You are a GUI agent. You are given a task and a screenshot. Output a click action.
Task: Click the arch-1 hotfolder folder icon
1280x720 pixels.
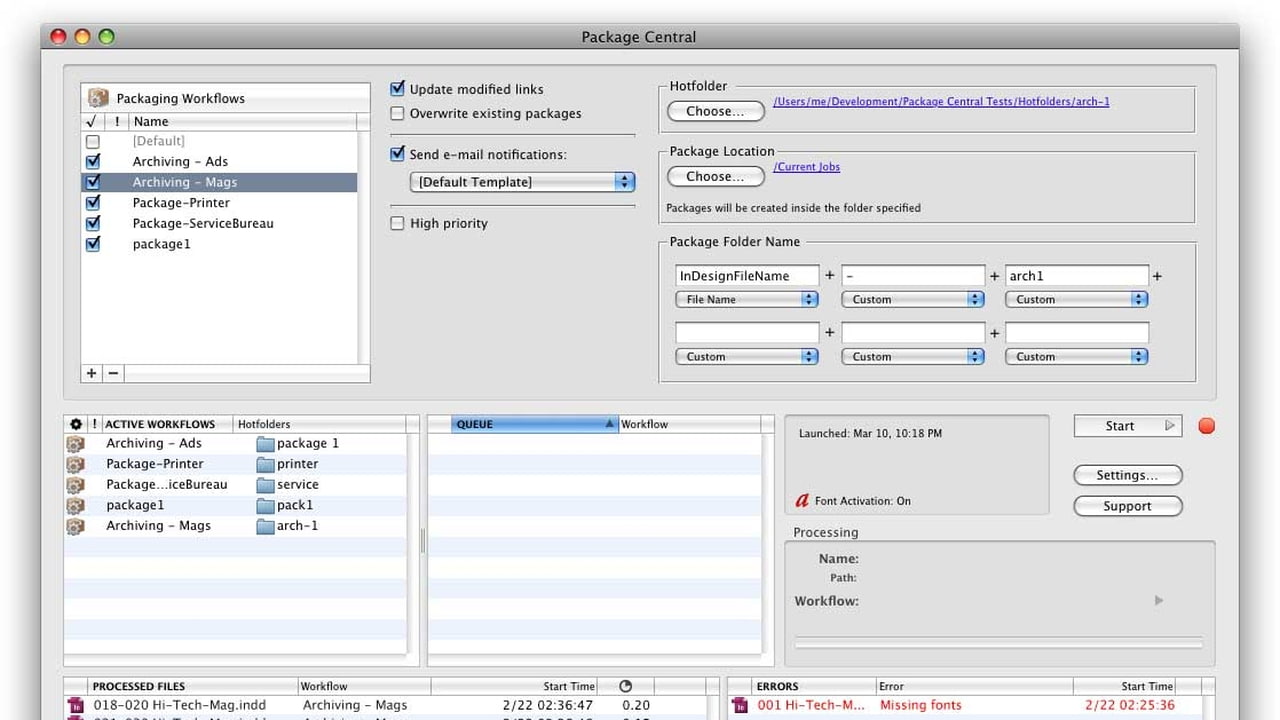point(265,526)
